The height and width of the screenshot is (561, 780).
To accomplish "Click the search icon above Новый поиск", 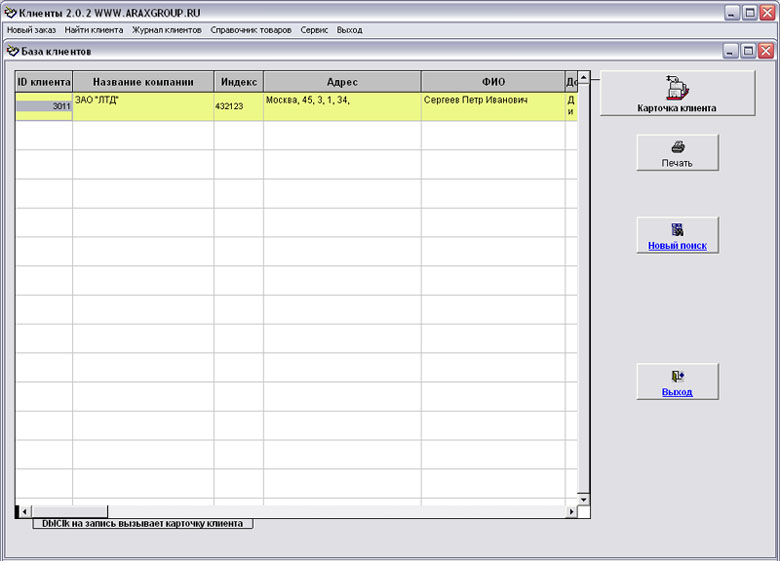I will (678, 229).
